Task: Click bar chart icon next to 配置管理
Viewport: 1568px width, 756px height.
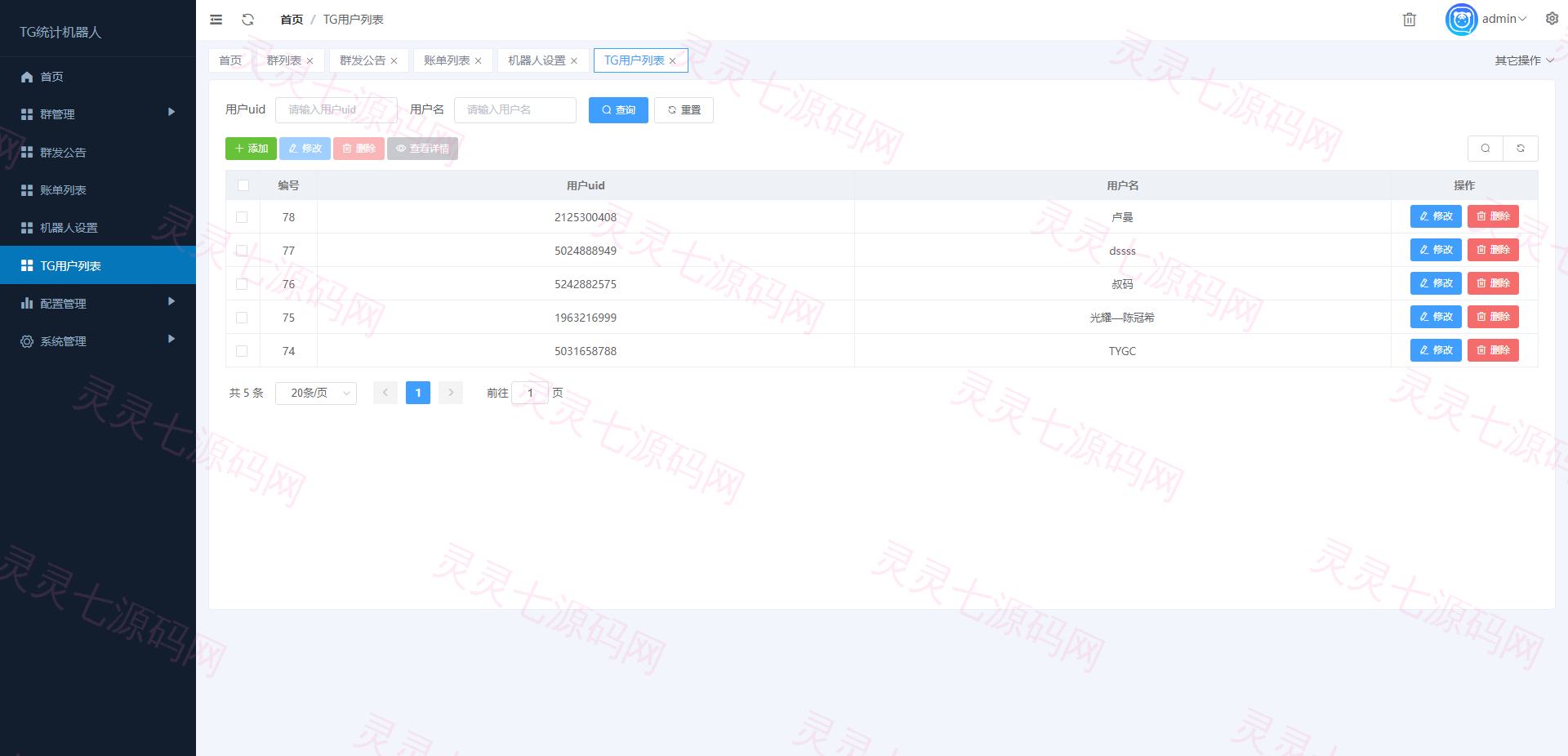Action: [27, 303]
